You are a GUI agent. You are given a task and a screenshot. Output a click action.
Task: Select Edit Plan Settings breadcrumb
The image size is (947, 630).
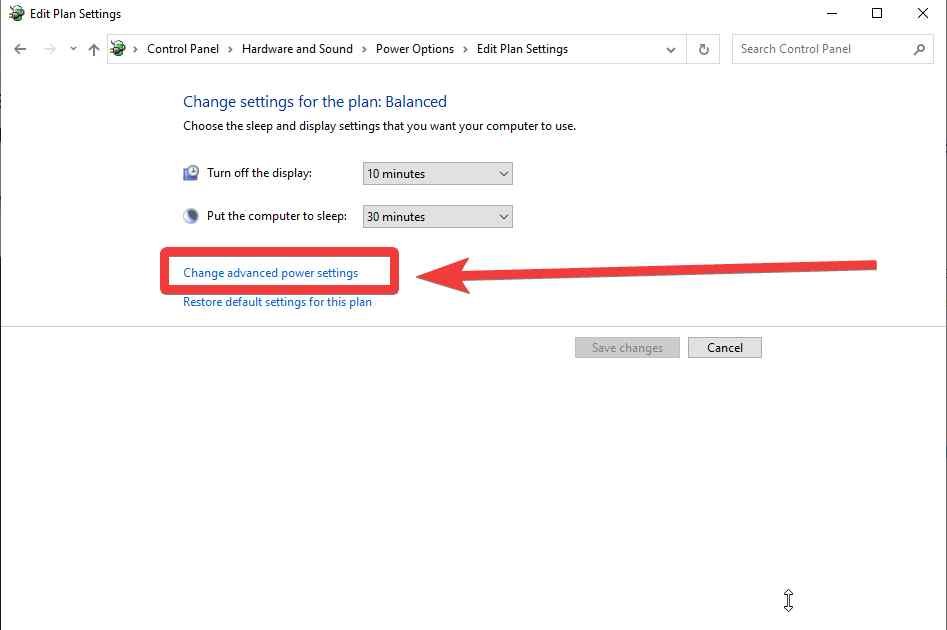[522, 49]
